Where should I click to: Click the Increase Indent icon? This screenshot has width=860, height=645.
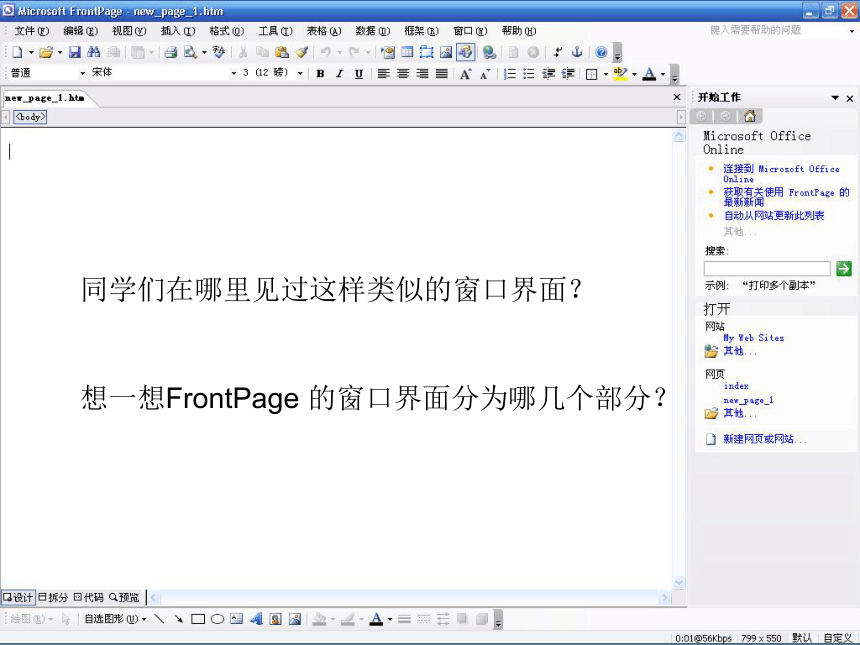(x=568, y=73)
